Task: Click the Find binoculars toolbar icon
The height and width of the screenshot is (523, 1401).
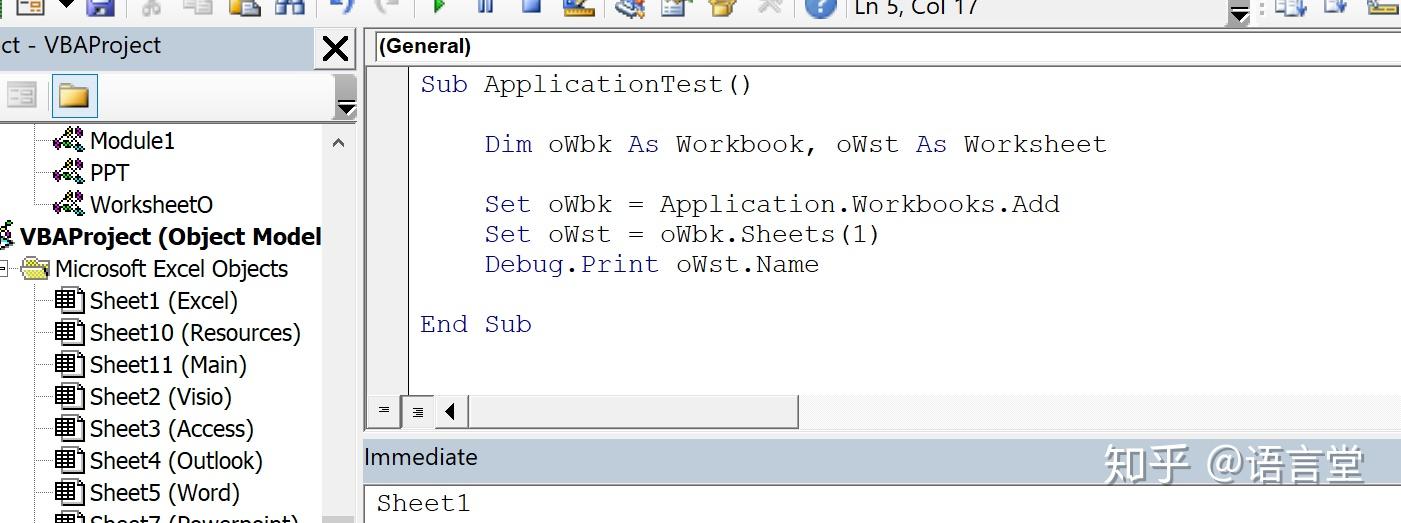Action: coord(289,7)
